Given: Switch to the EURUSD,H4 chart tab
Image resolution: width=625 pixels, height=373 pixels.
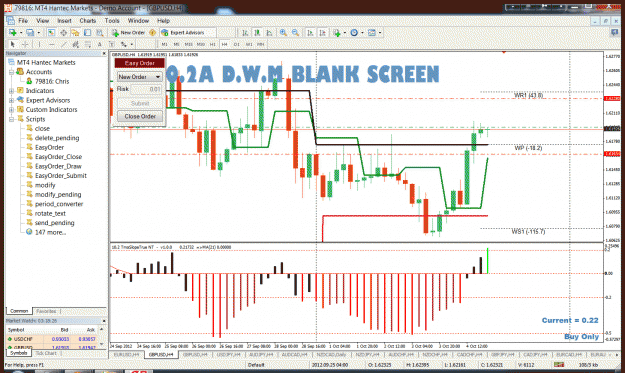Looking at the screenshot, I should (x=126, y=354).
